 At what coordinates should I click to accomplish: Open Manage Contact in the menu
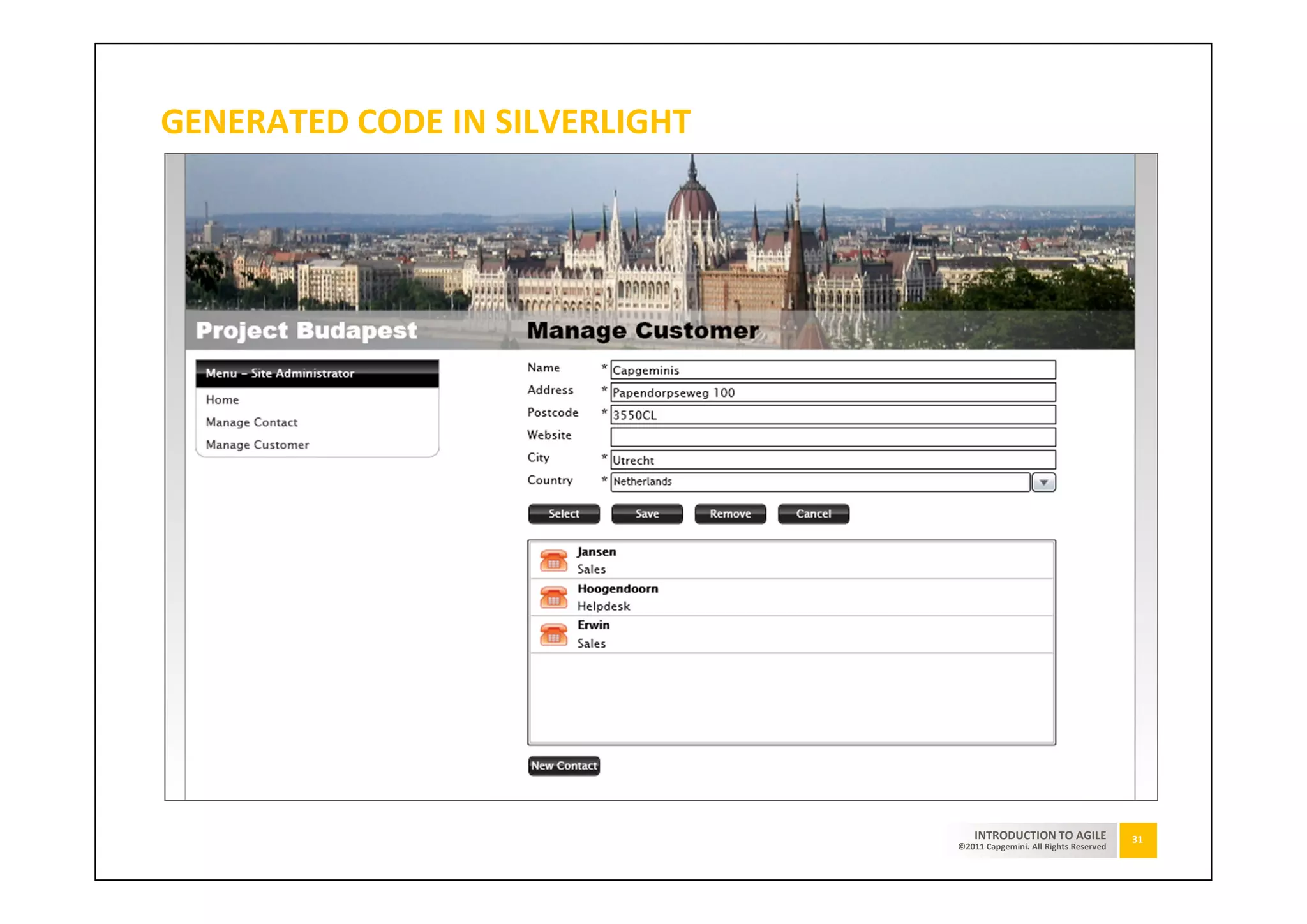(x=251, y=422)
